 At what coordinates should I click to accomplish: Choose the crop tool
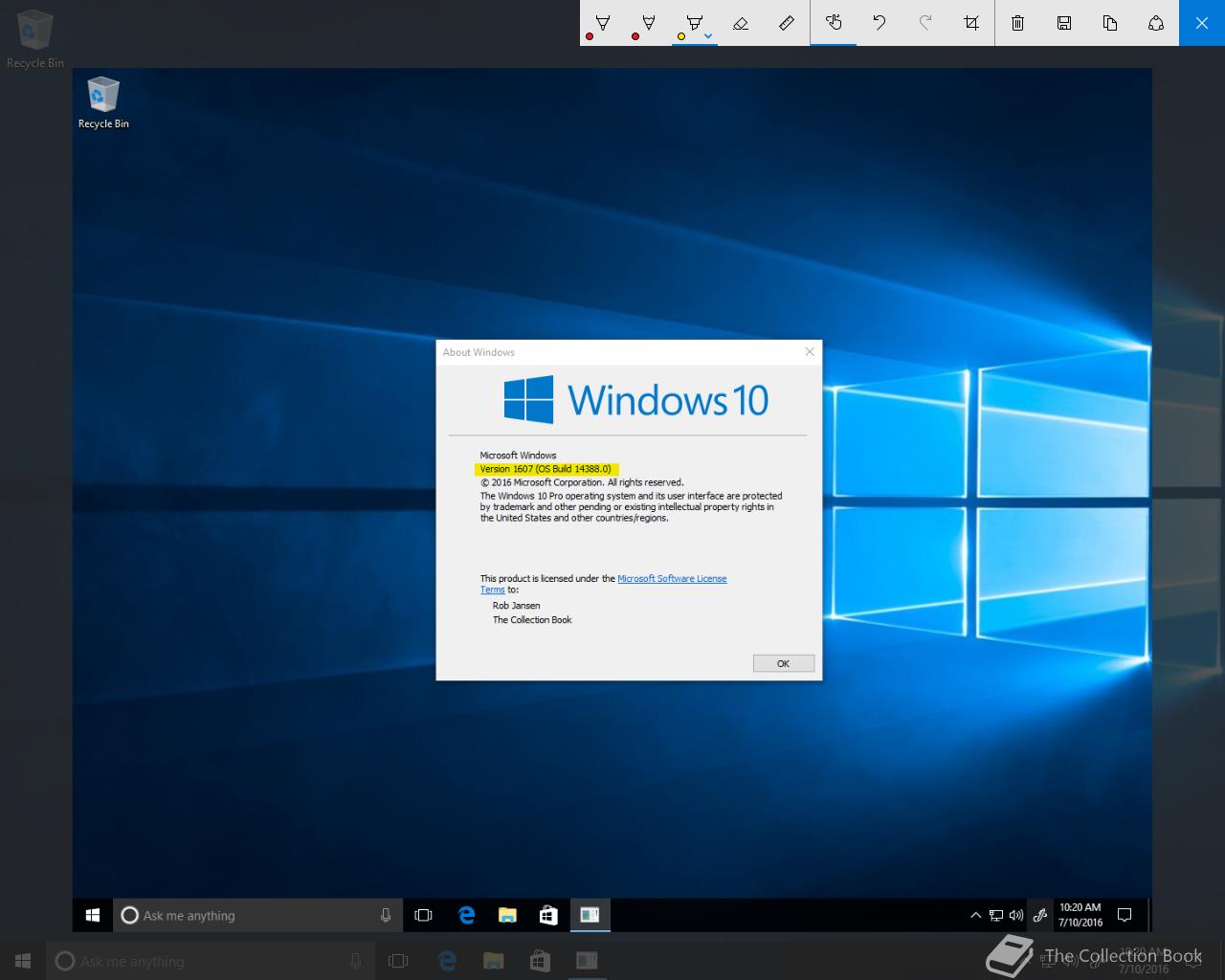(971, 23)
